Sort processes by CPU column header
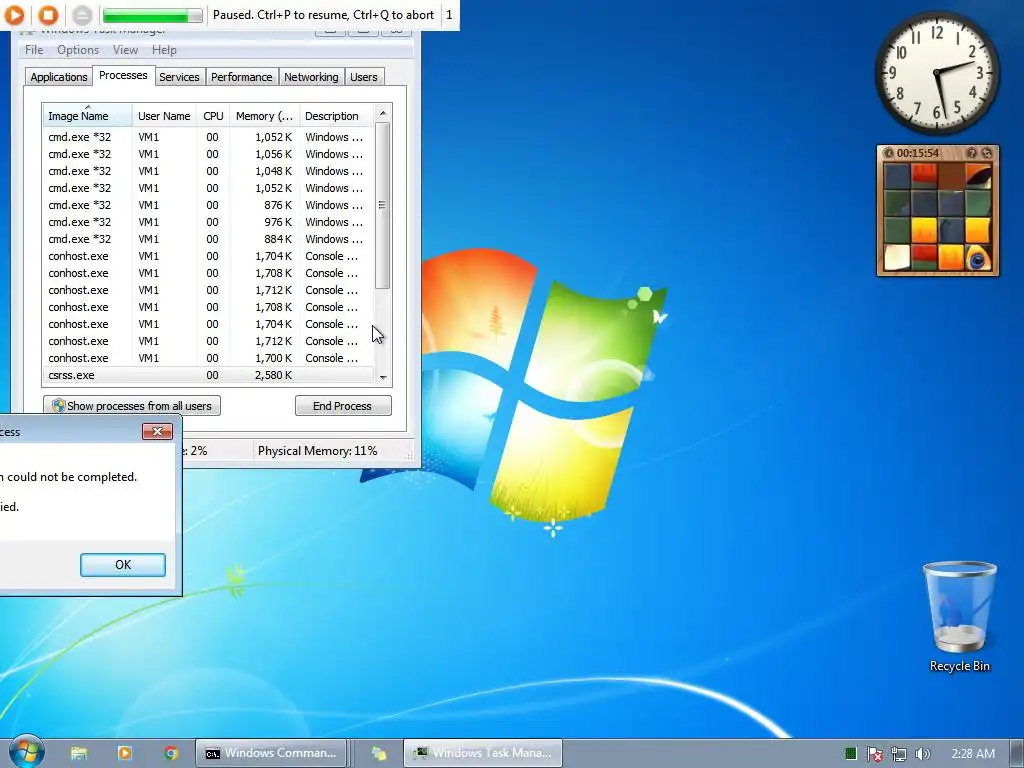The width and height of the screenshot is (1024, 768). click(x=213, y=116)
